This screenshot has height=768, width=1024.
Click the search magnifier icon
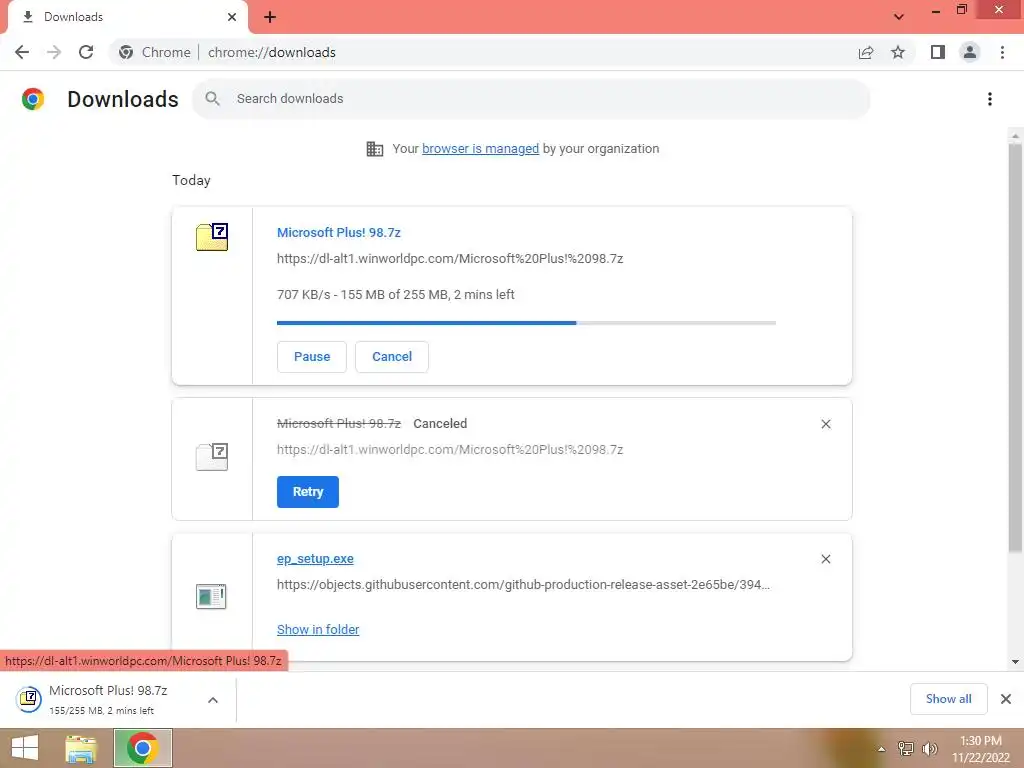click(x=212, y=99)
